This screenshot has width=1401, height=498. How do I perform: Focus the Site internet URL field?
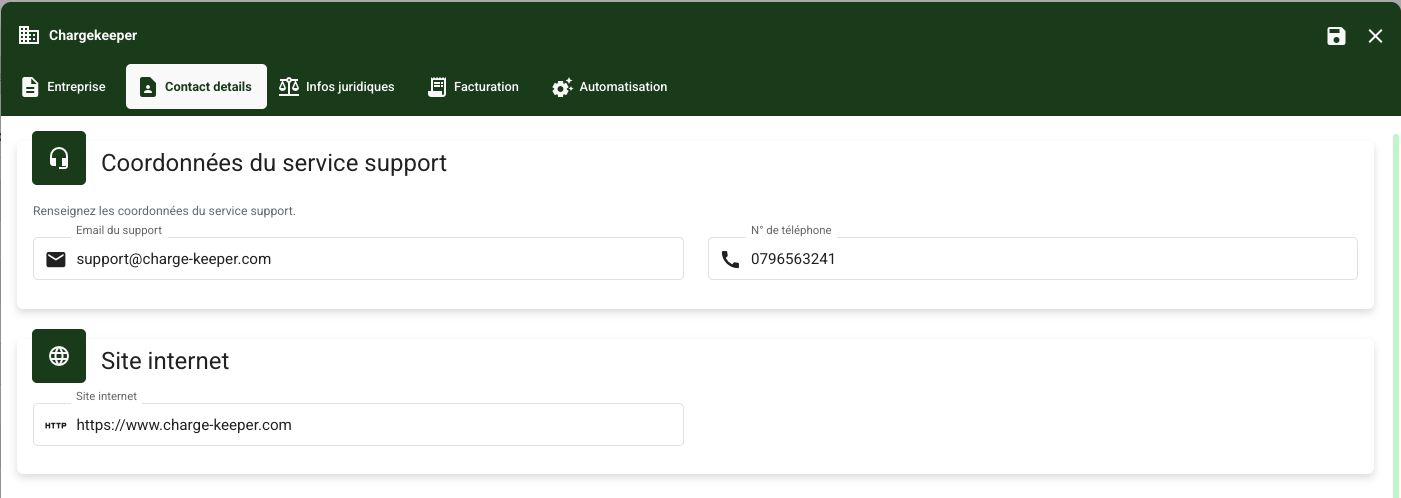coord(358,424)
